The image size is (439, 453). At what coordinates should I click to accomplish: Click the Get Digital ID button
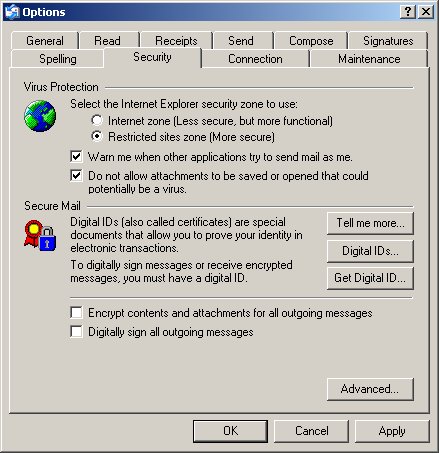point(370,278)
